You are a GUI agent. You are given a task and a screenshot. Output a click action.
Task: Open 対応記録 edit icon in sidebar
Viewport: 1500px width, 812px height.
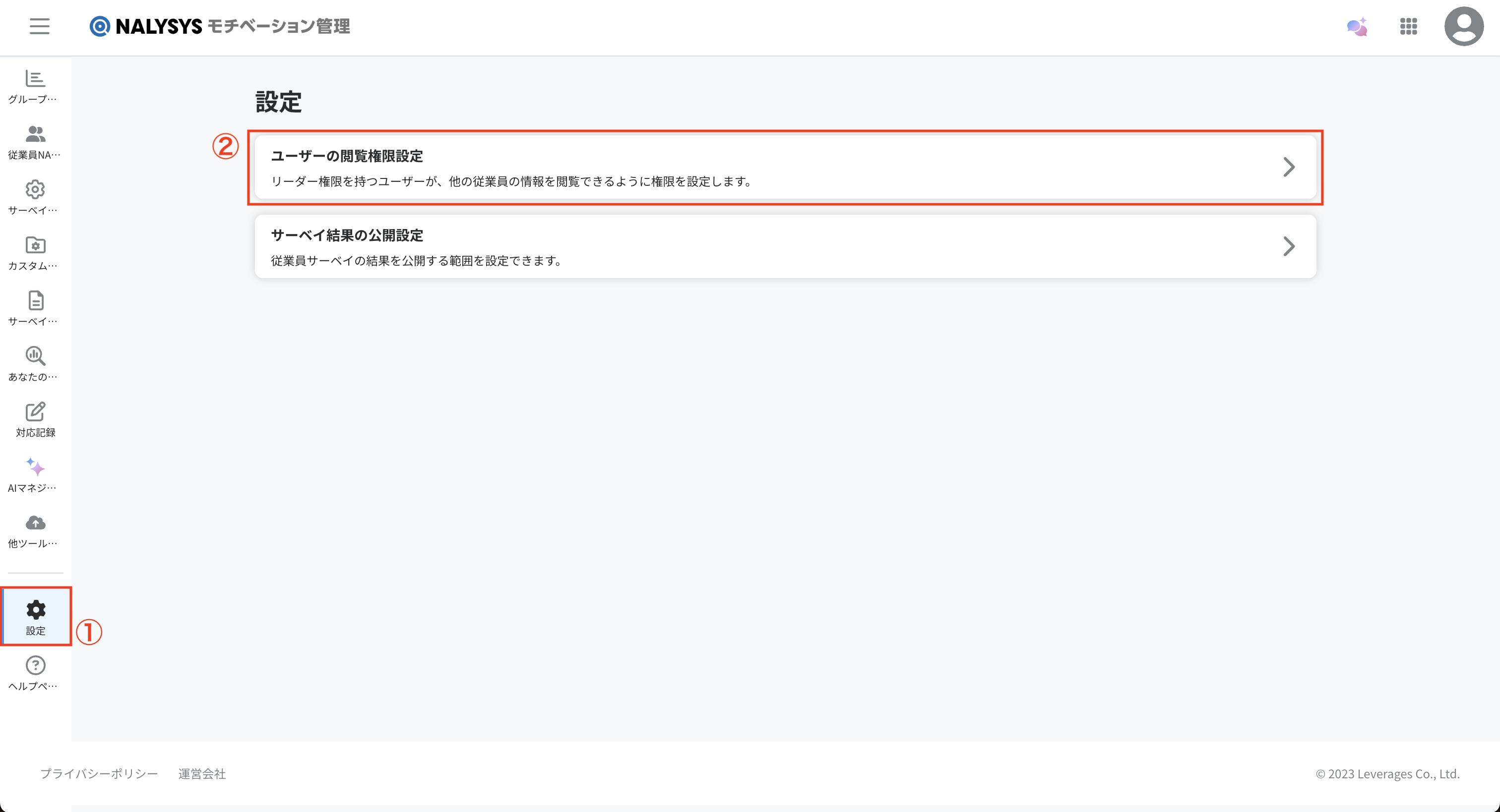36,411
